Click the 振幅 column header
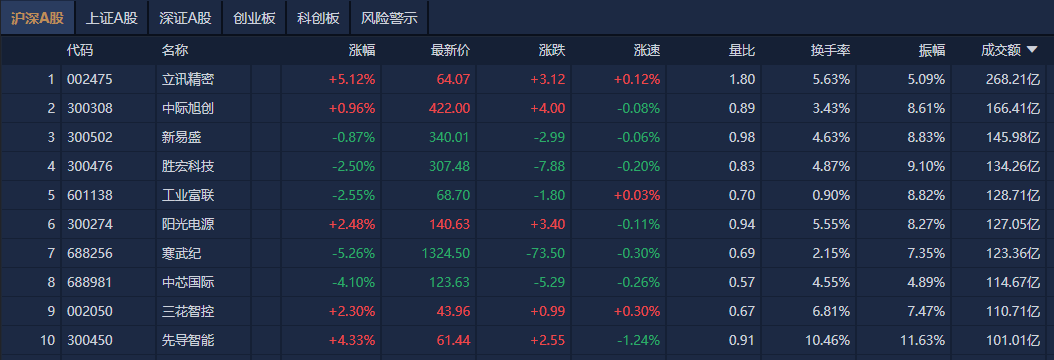This screenshot has width=1054, height=360. [x=932, y=50]
